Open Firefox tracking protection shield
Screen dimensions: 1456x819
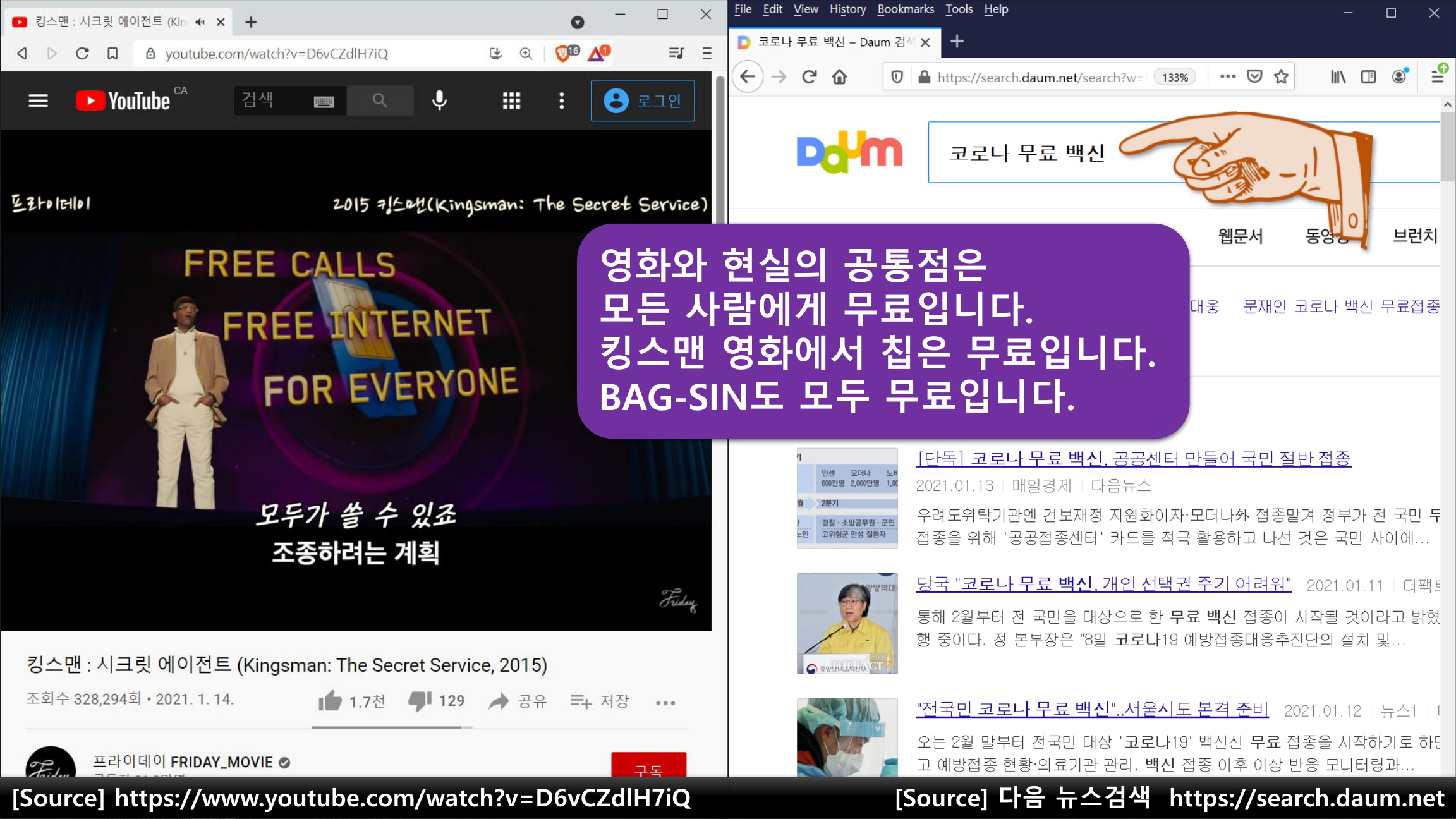896,77
